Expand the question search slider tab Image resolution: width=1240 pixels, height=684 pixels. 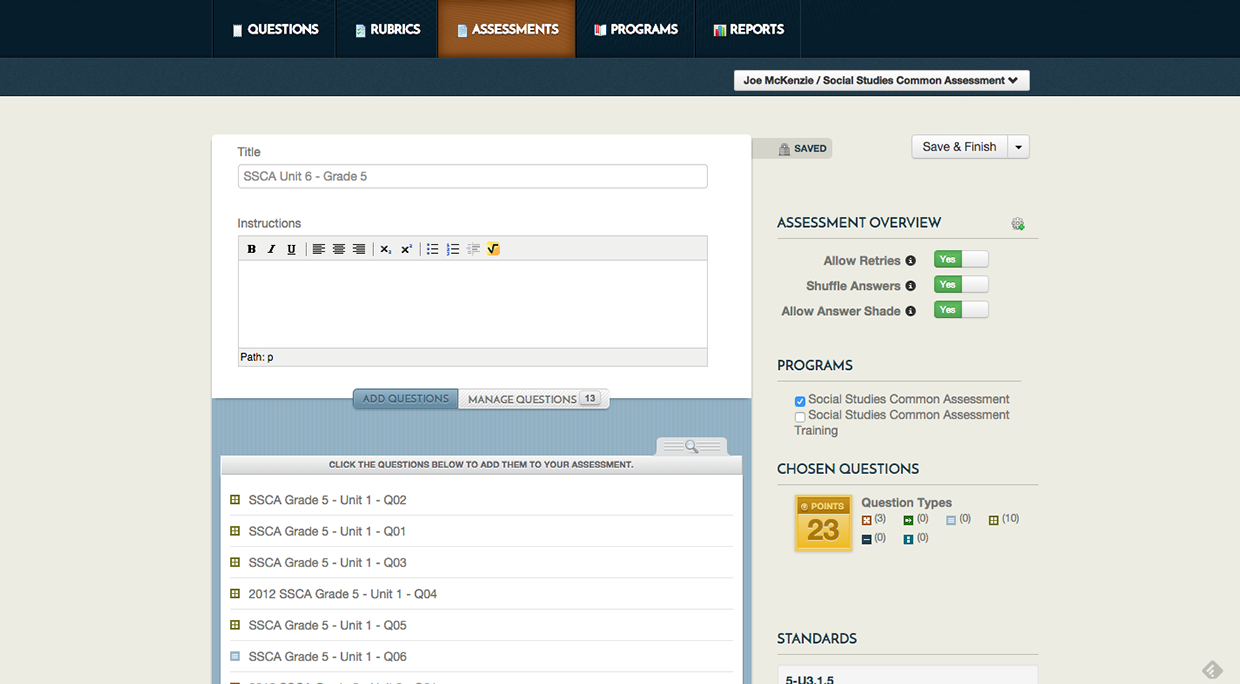pyautogui.click(x=691, y=446)
